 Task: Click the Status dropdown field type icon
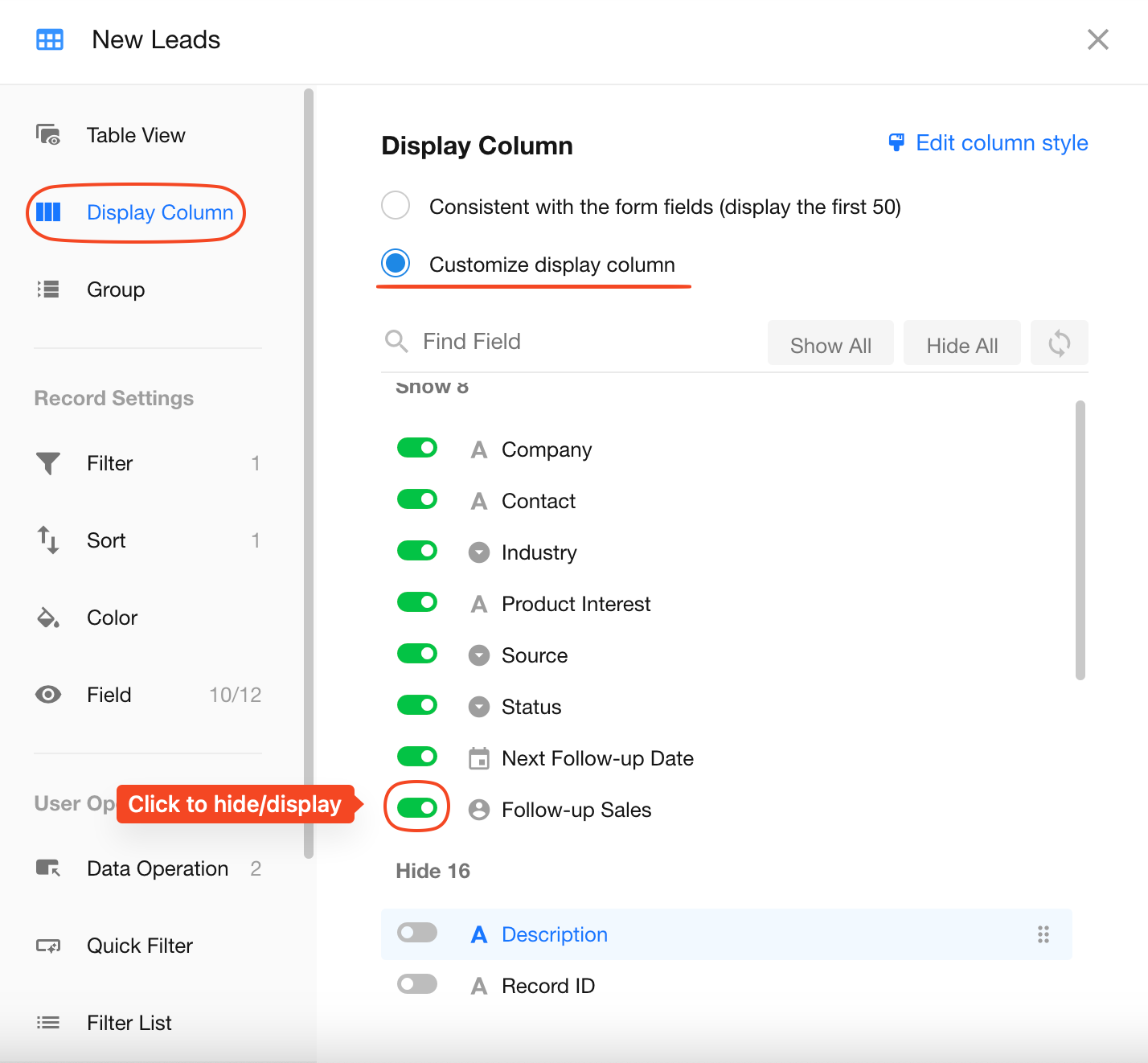tap(479, 707)
